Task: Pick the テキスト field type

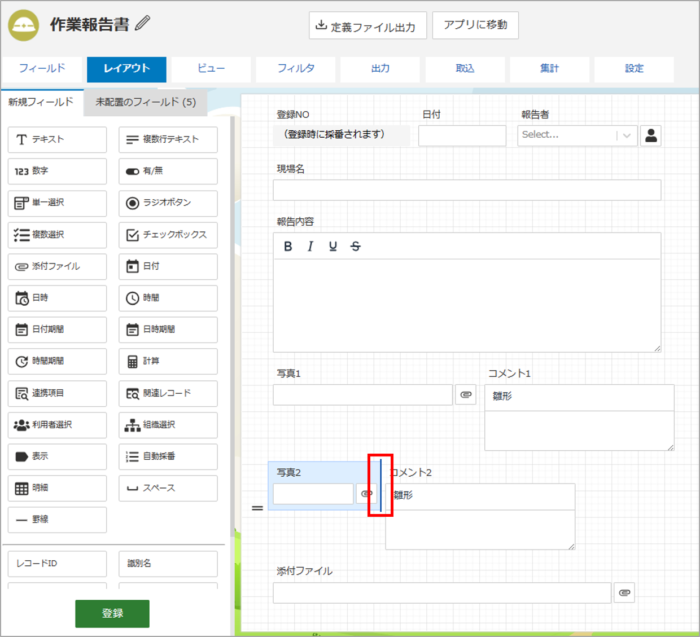Action: [x=57, y=140]
